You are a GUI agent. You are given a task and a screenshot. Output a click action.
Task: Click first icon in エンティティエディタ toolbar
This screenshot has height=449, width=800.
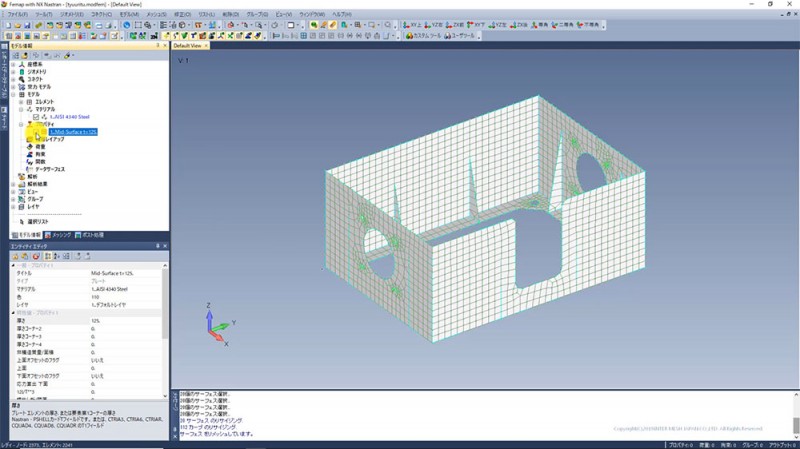point(15,256)
